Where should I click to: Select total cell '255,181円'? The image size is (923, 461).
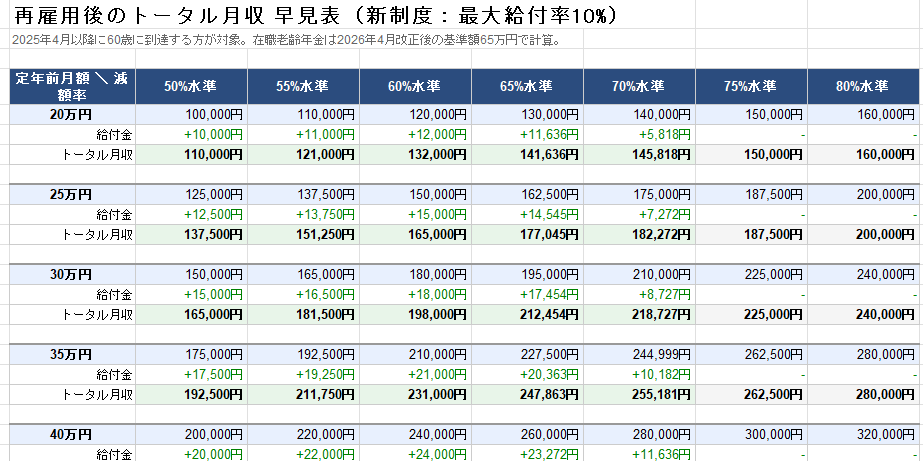tap(639, 395)
